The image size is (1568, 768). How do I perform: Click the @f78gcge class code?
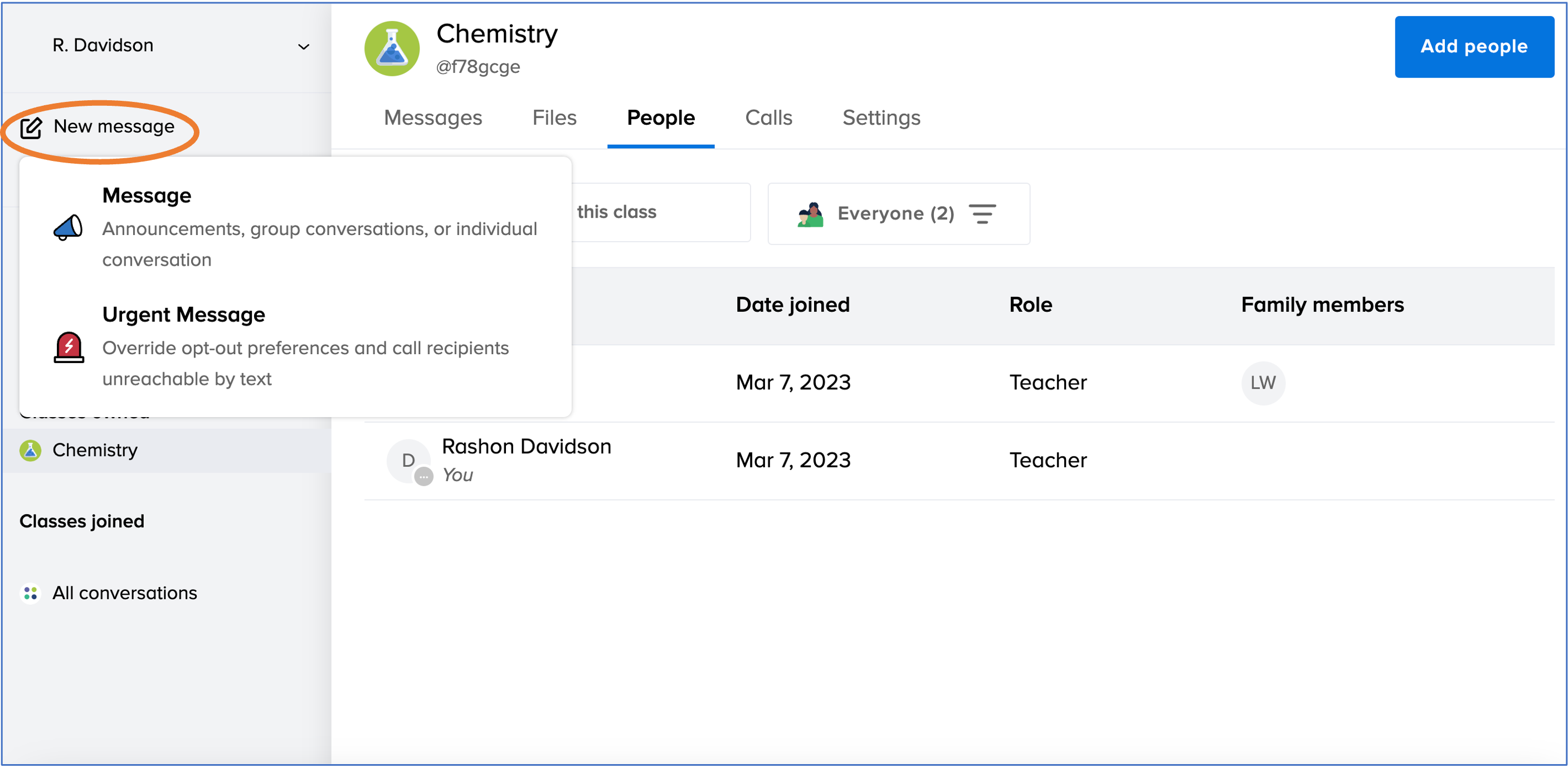point(478,66)
